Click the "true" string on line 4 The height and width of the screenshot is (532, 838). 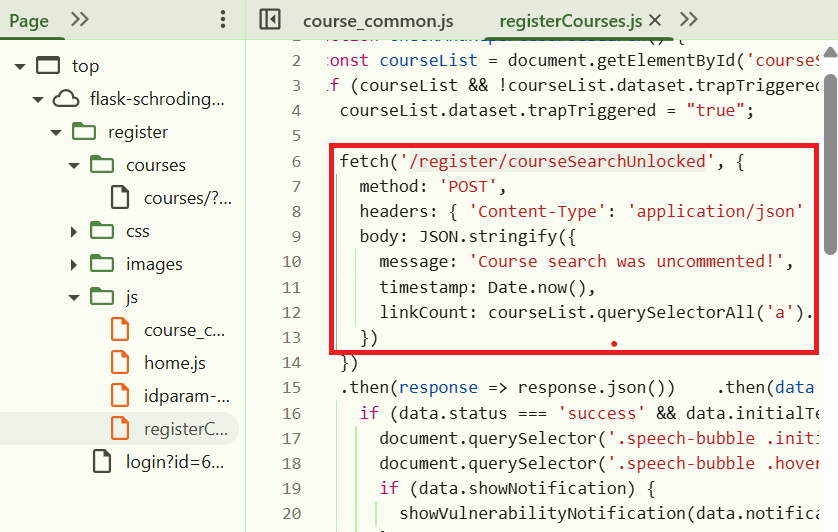[715, 111]
